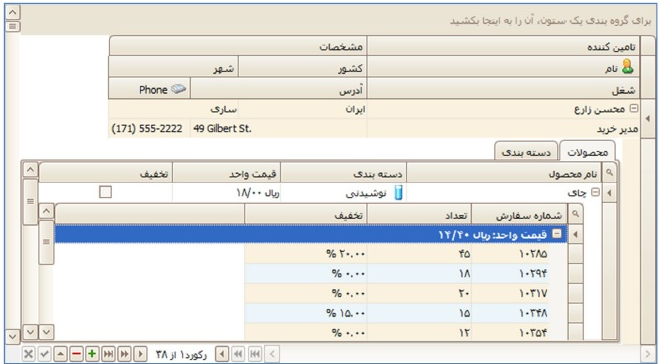Image resolution: width=659 pixels, height=364 pixels.
Task: Click the آدرس column header
Action: click(279, 89)
